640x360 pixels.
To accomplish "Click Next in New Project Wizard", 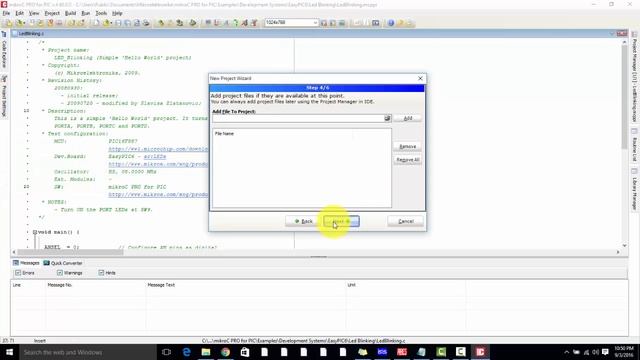I will tap(342, 221).
